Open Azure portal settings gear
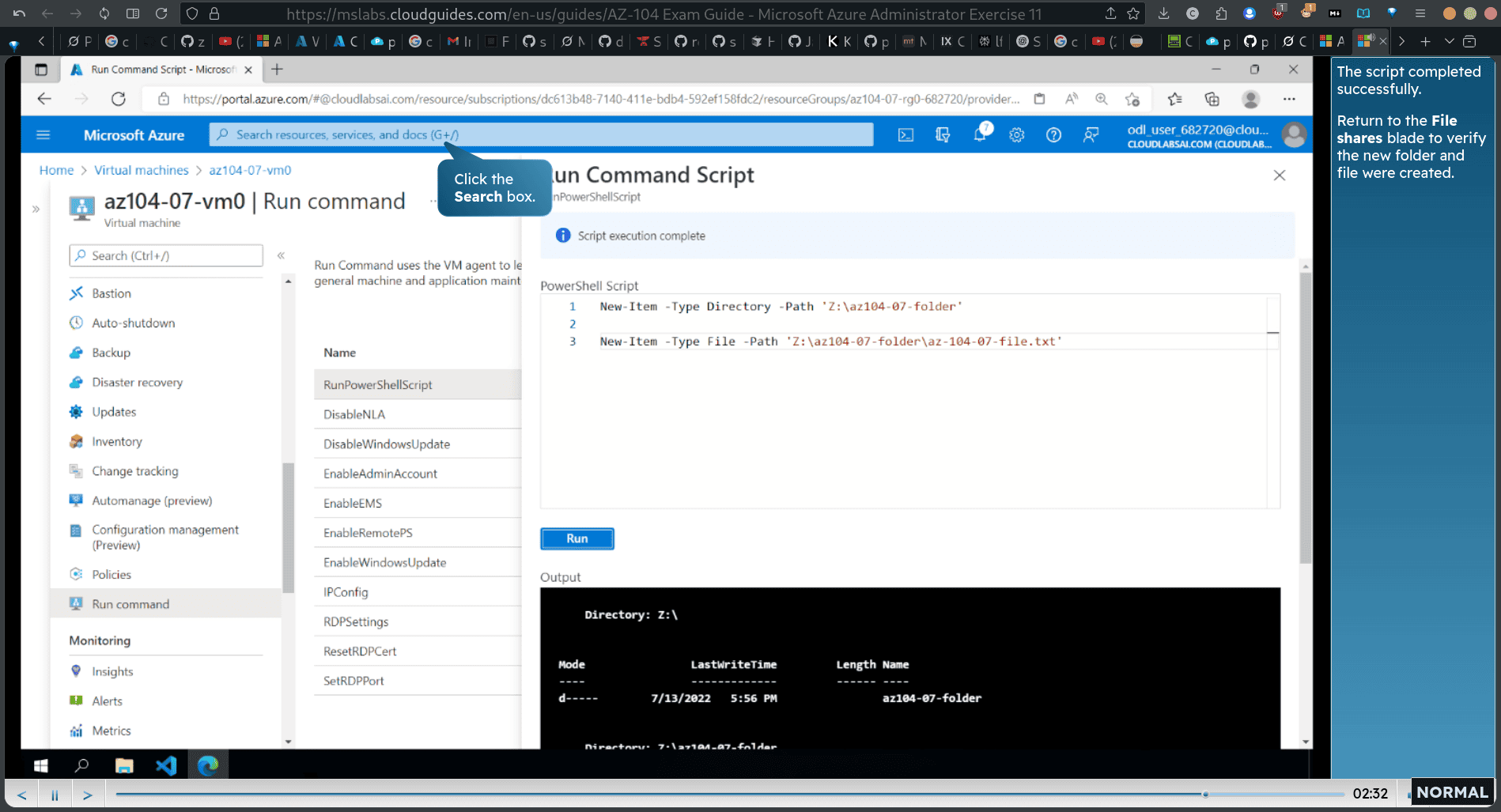The width and height of the screenshot is (1501, 812). click(1017, 135)
